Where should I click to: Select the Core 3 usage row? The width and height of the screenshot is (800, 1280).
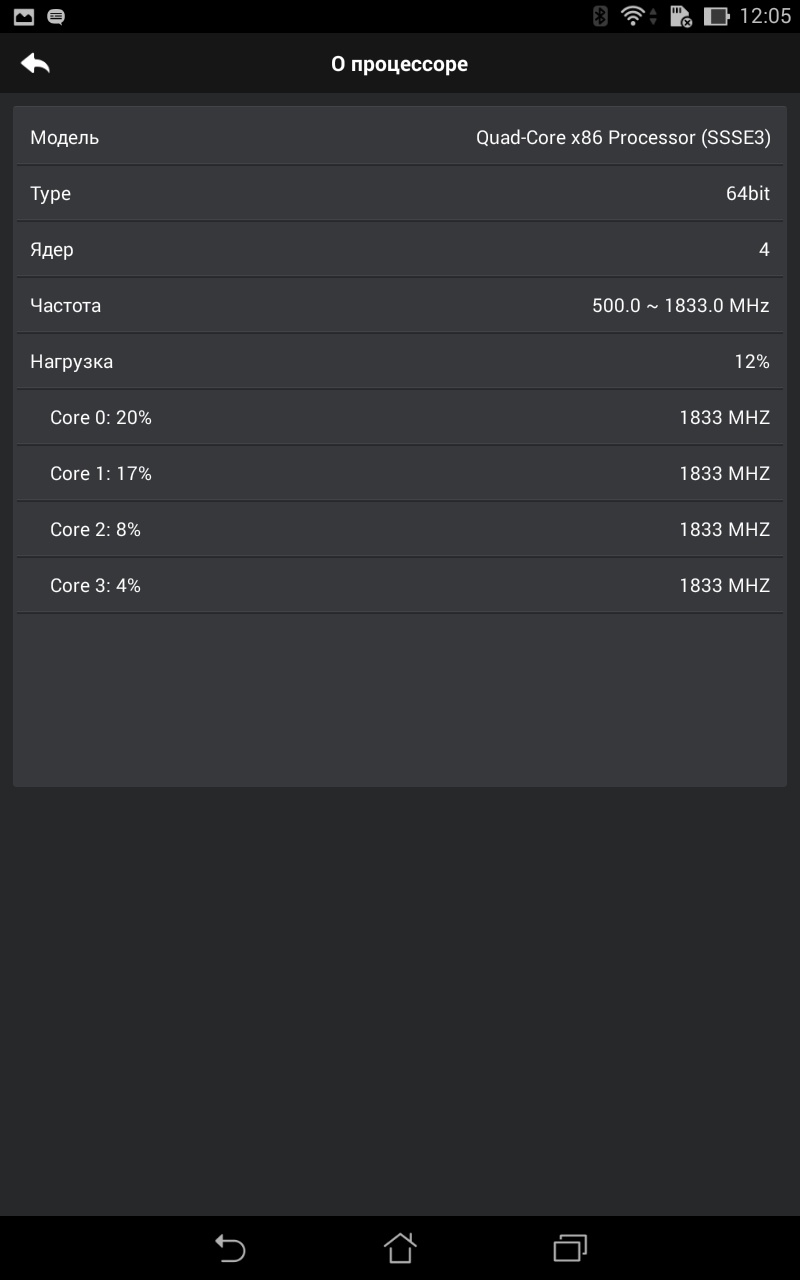pos(400,585)
